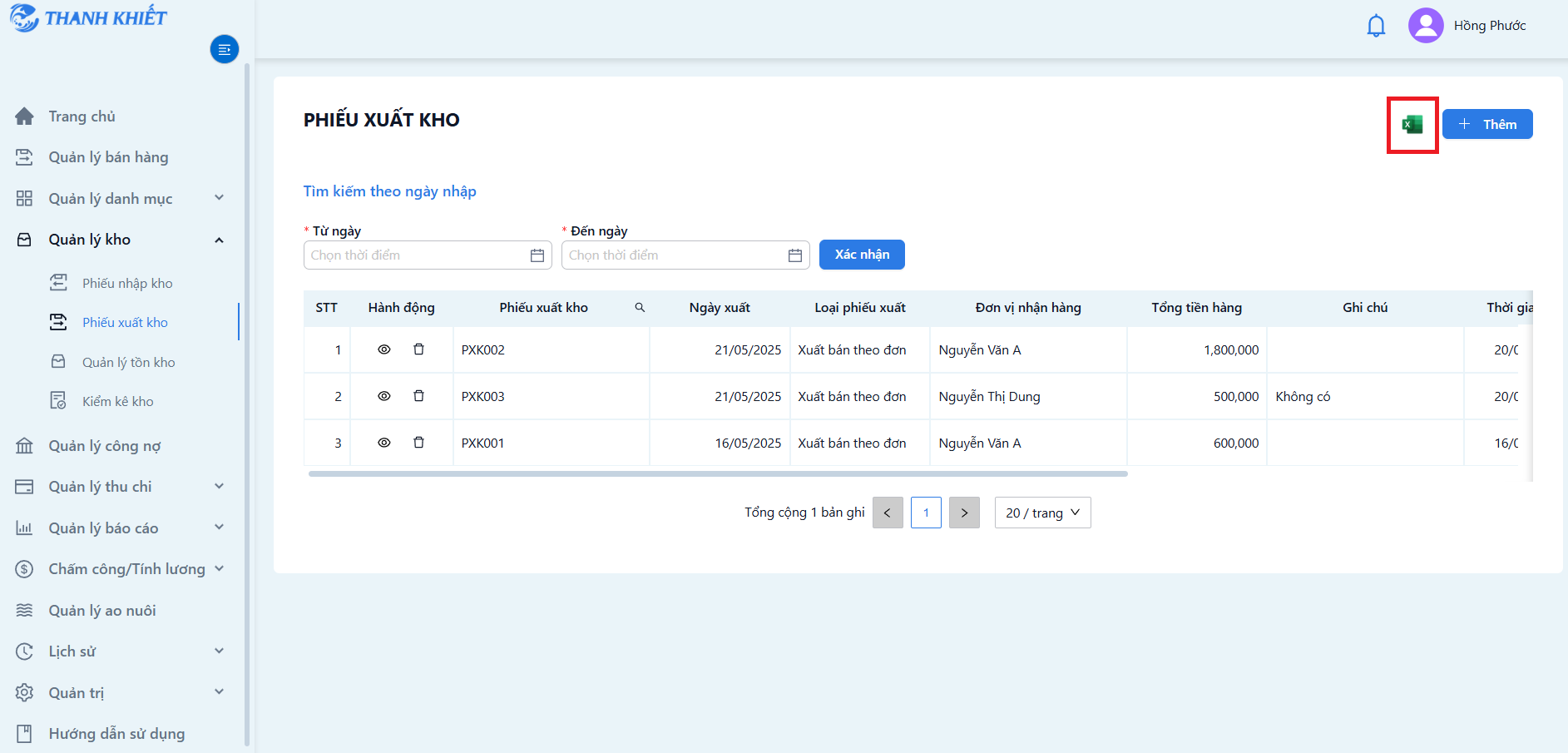The image size is (1568, 753).
Task: Collapse sidebar with the blue menu button
Action: (225, 50)
